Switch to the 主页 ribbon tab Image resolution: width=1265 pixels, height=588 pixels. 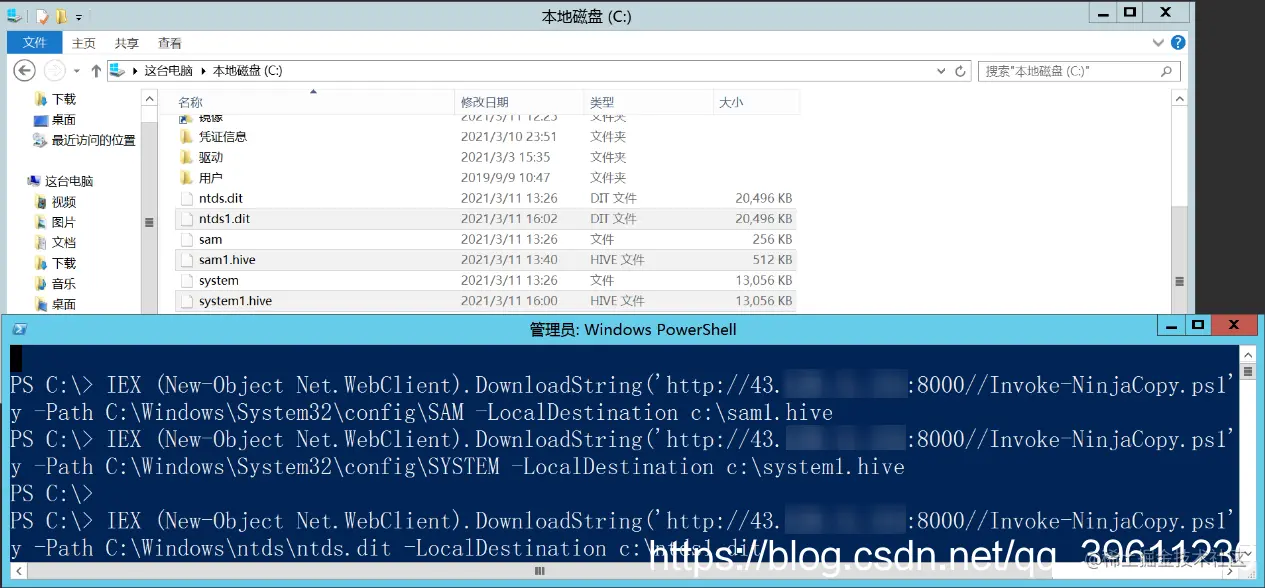click(x=84, y=43)
